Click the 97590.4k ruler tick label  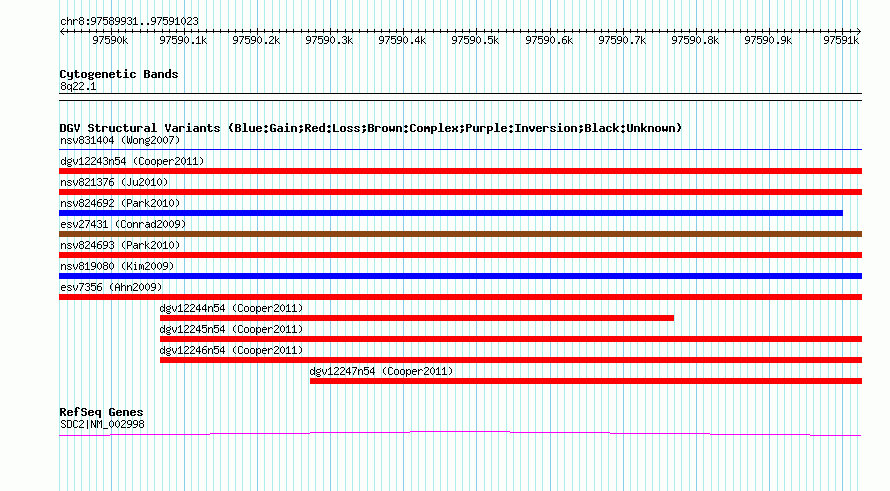click(x=402, y=40)
